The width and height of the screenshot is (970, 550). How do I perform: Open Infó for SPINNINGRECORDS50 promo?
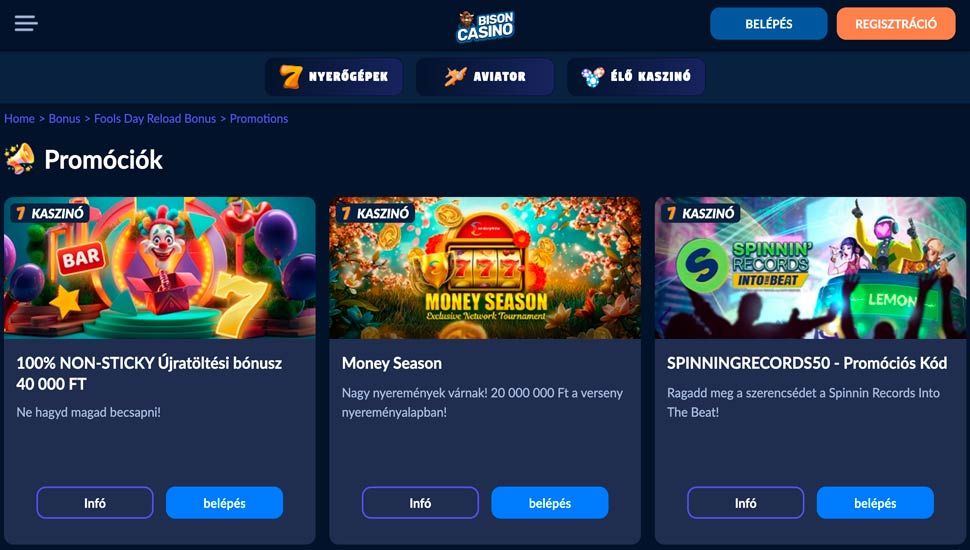pos(745,503)
